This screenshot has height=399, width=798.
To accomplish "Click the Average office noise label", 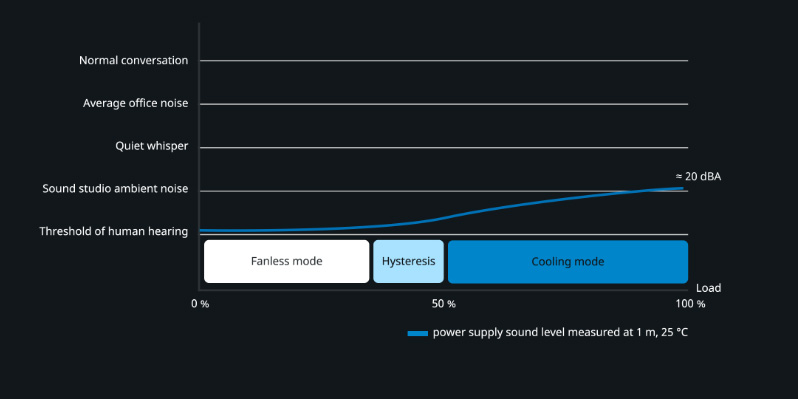I will 135,104.
